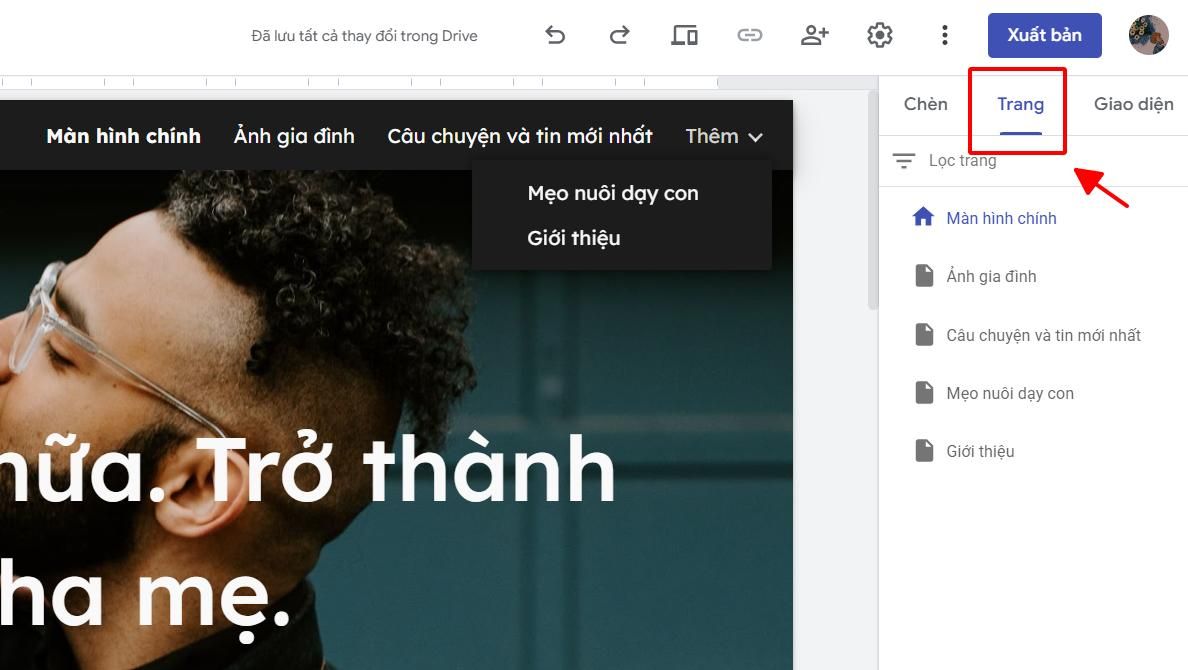Open the three-dot more menu
Image resolution: width=1188 pixels, height=670 pixels.
pos(945,35)
